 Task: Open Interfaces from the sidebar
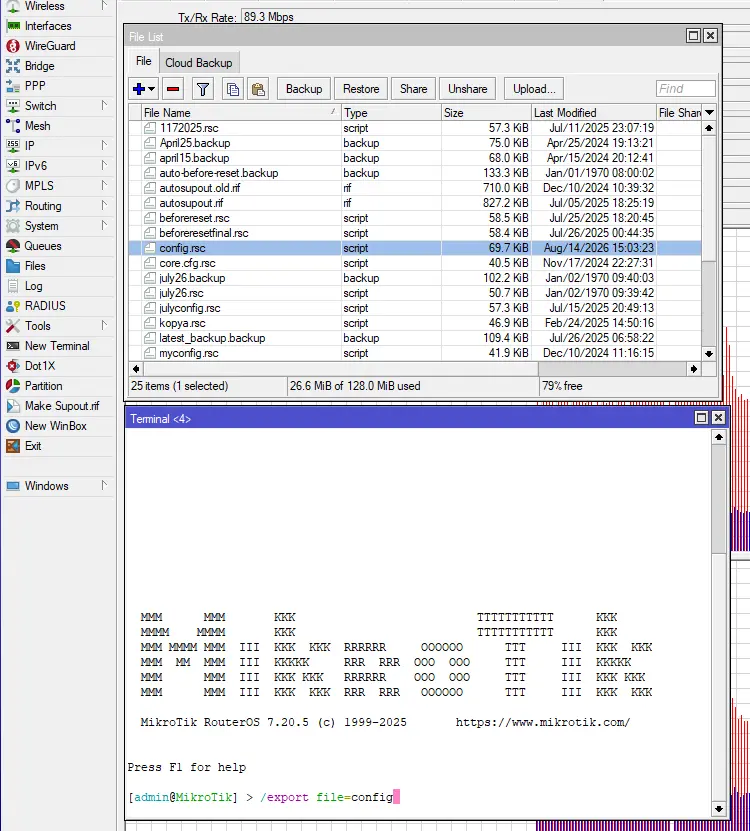[48, 26]
